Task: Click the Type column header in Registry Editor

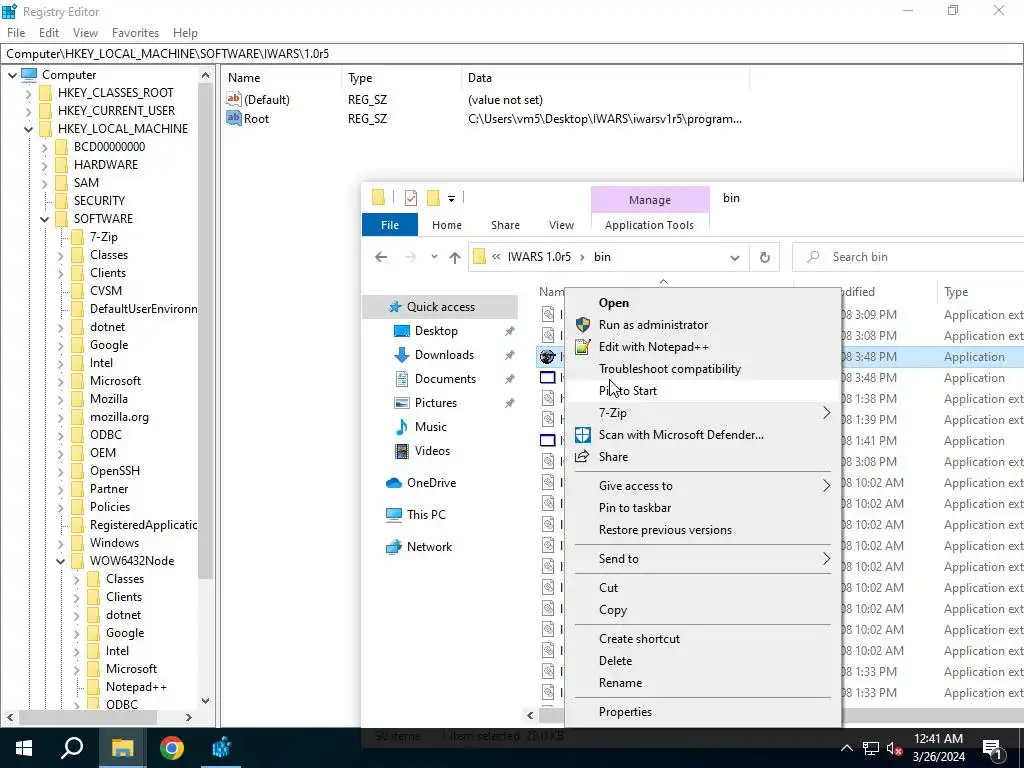Action: click(400, 78)
